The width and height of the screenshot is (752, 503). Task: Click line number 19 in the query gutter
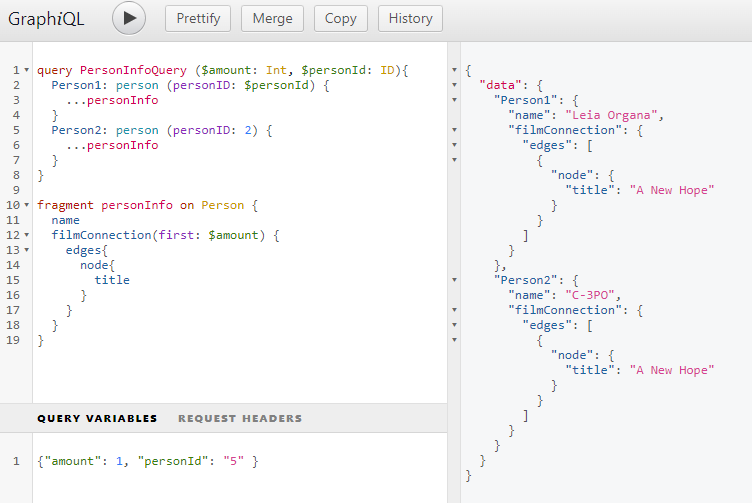[13, 340]
